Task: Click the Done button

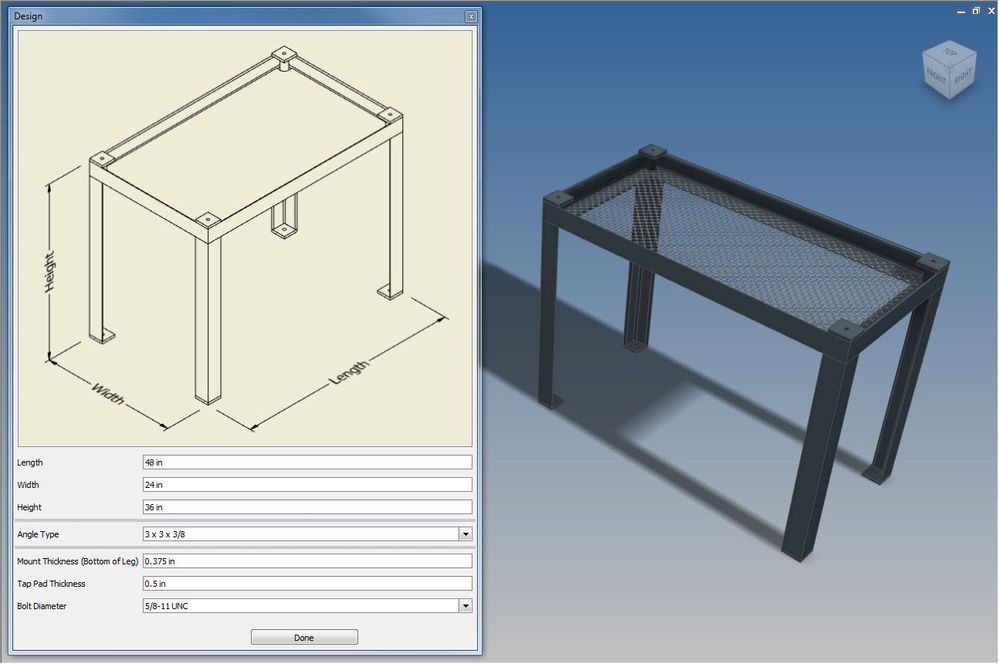Action: tap(304, 637)
